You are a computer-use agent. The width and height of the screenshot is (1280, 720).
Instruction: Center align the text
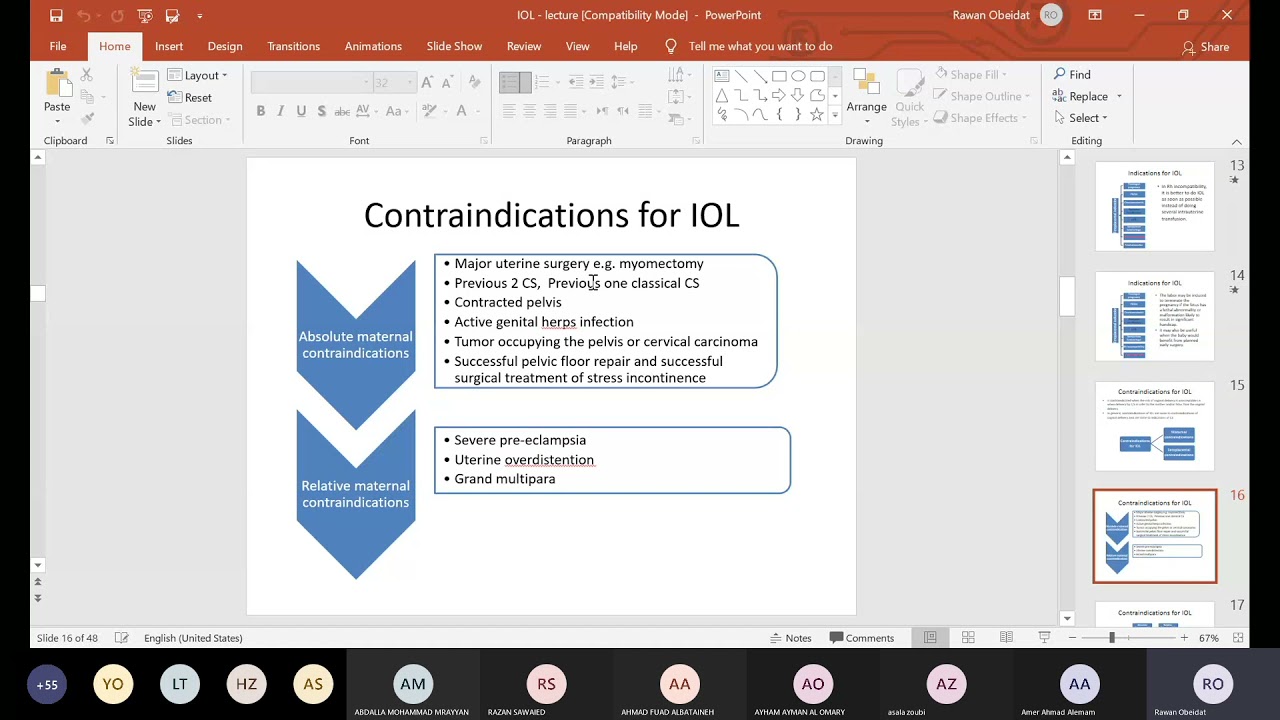[x=529, y=111]
